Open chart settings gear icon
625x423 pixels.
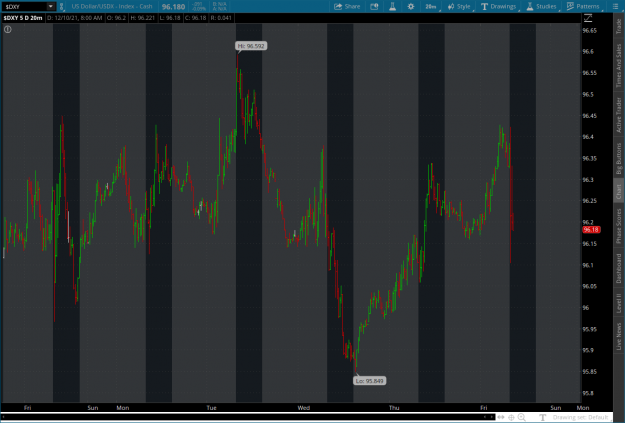(411, 6)
